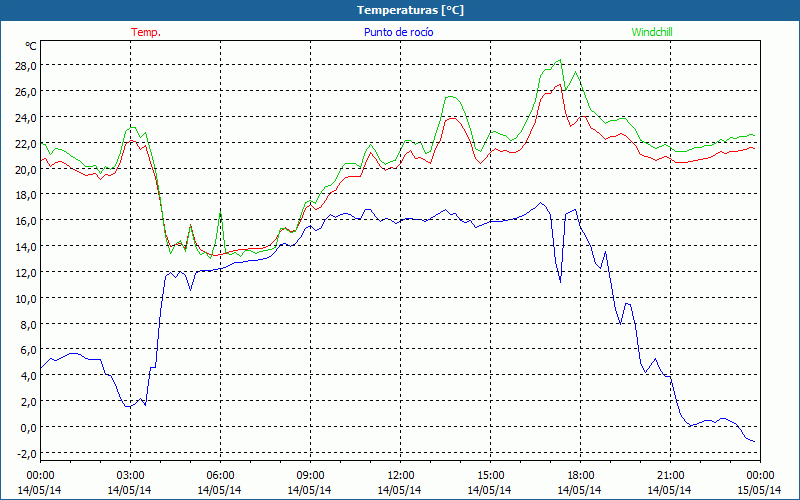This screenshot has width=800, height=500.
Task: Click the 6,0 y-axis value
Action: pos(28,350)
